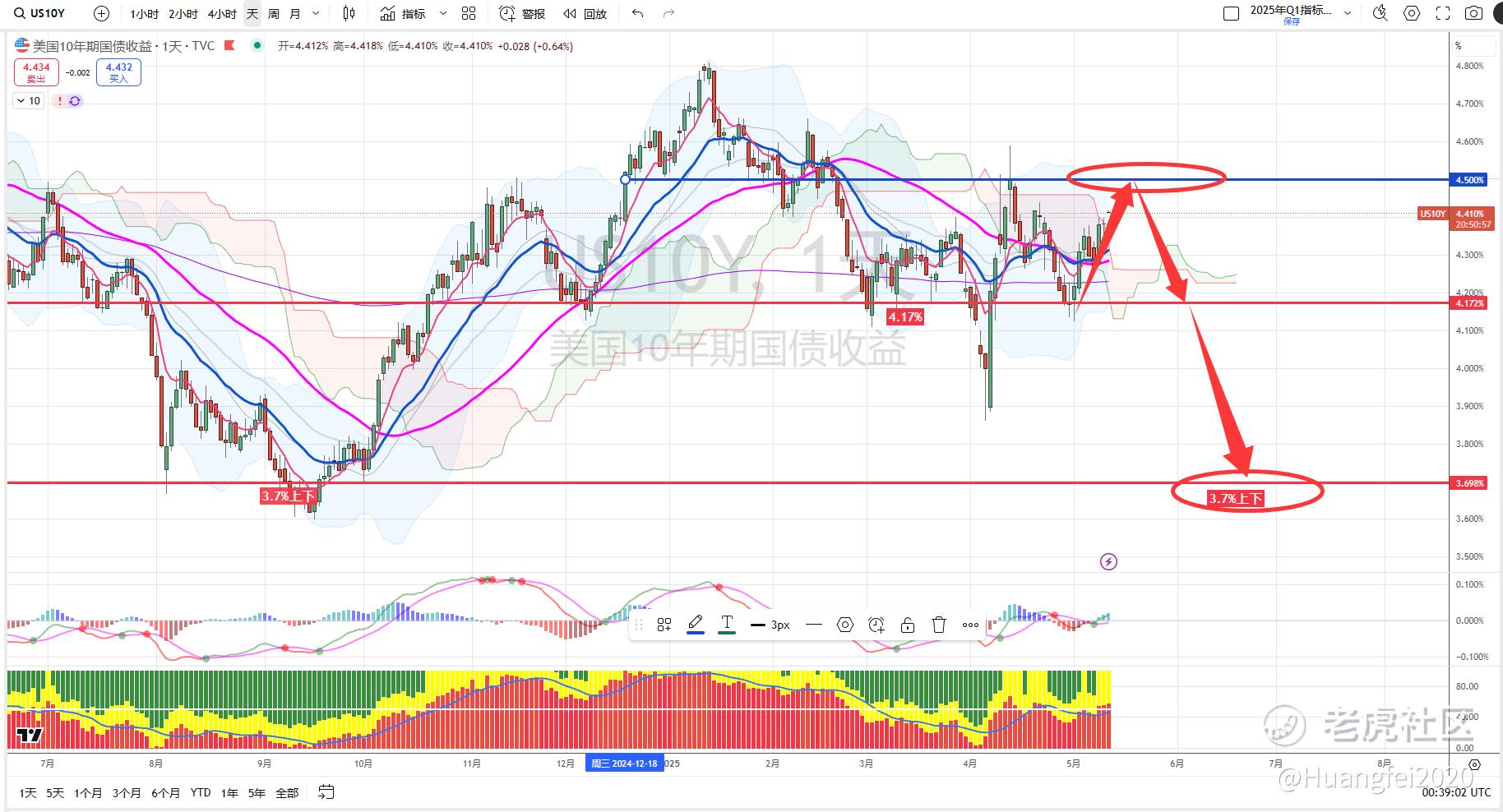
Task: Collapse the indicator legend showing 10
Action: point(28,101)
